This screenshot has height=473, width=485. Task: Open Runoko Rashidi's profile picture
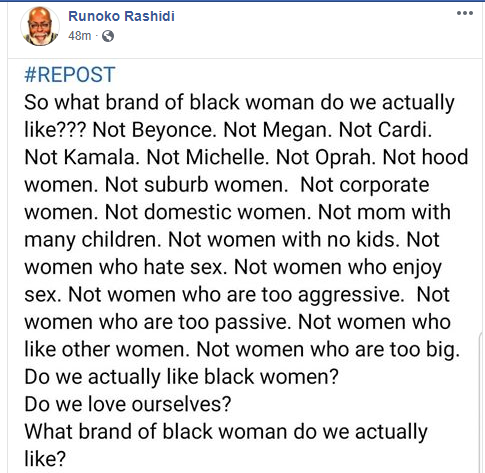(x=40, y=26)
